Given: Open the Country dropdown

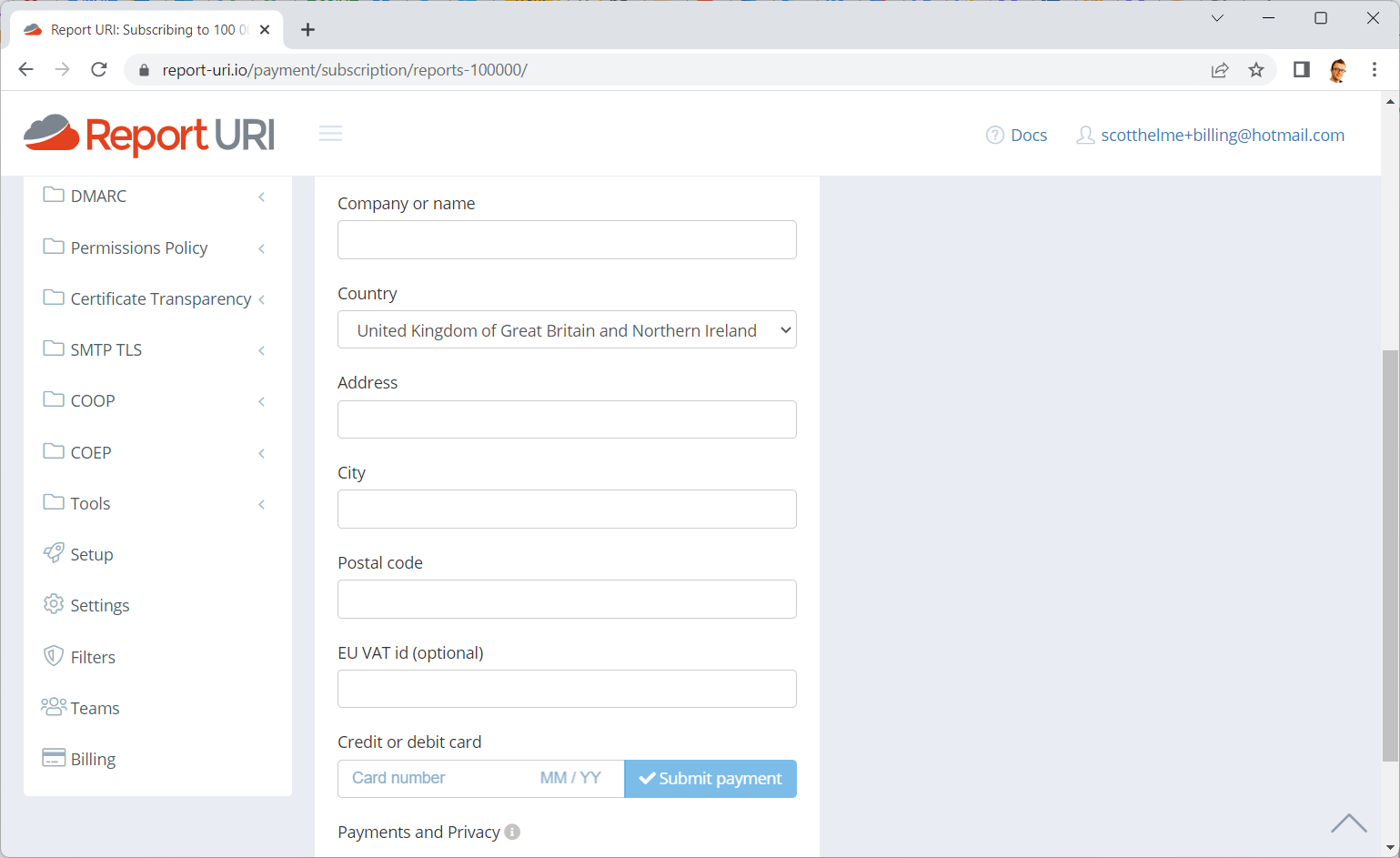Looking at the screenshot, I should click(x=567, y=330).
